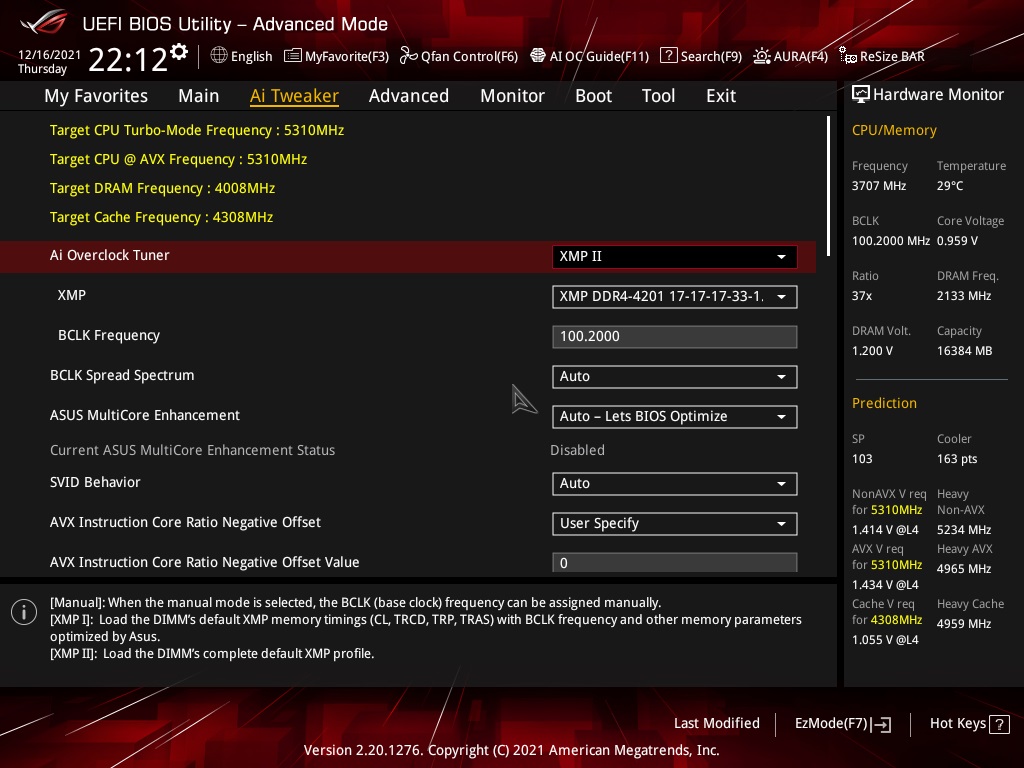1024x768 pixels.
Task: Click the BCLK Frequency input field
Action: coord(674,337)
